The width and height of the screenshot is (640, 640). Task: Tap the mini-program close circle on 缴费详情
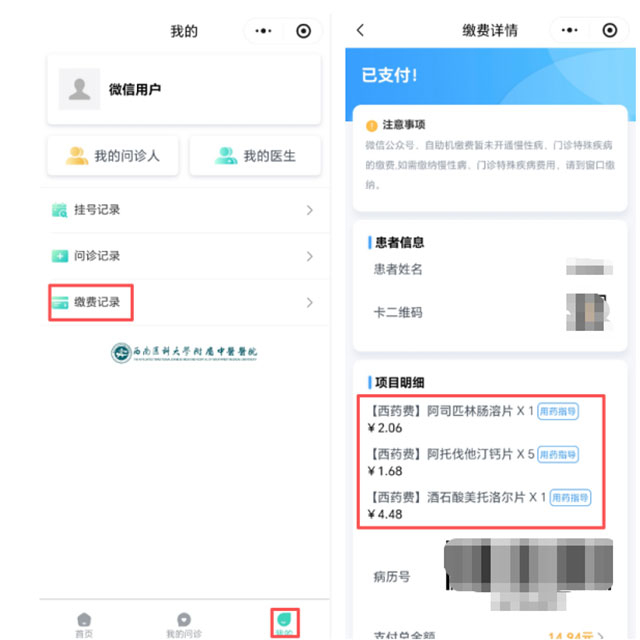[x=609, y=31]
